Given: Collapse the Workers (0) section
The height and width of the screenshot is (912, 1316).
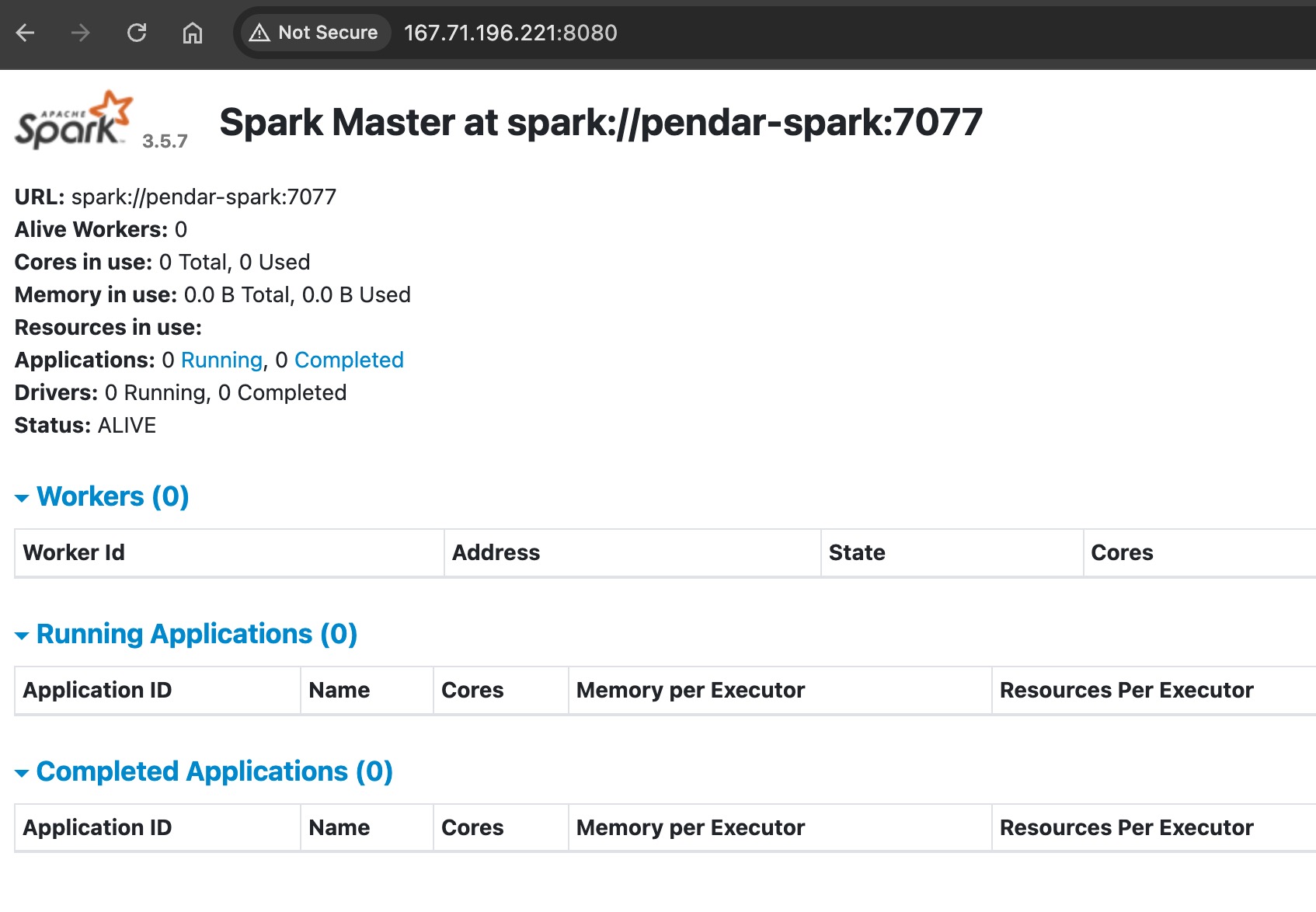Looking at the screenshot, I should point(112,496).
